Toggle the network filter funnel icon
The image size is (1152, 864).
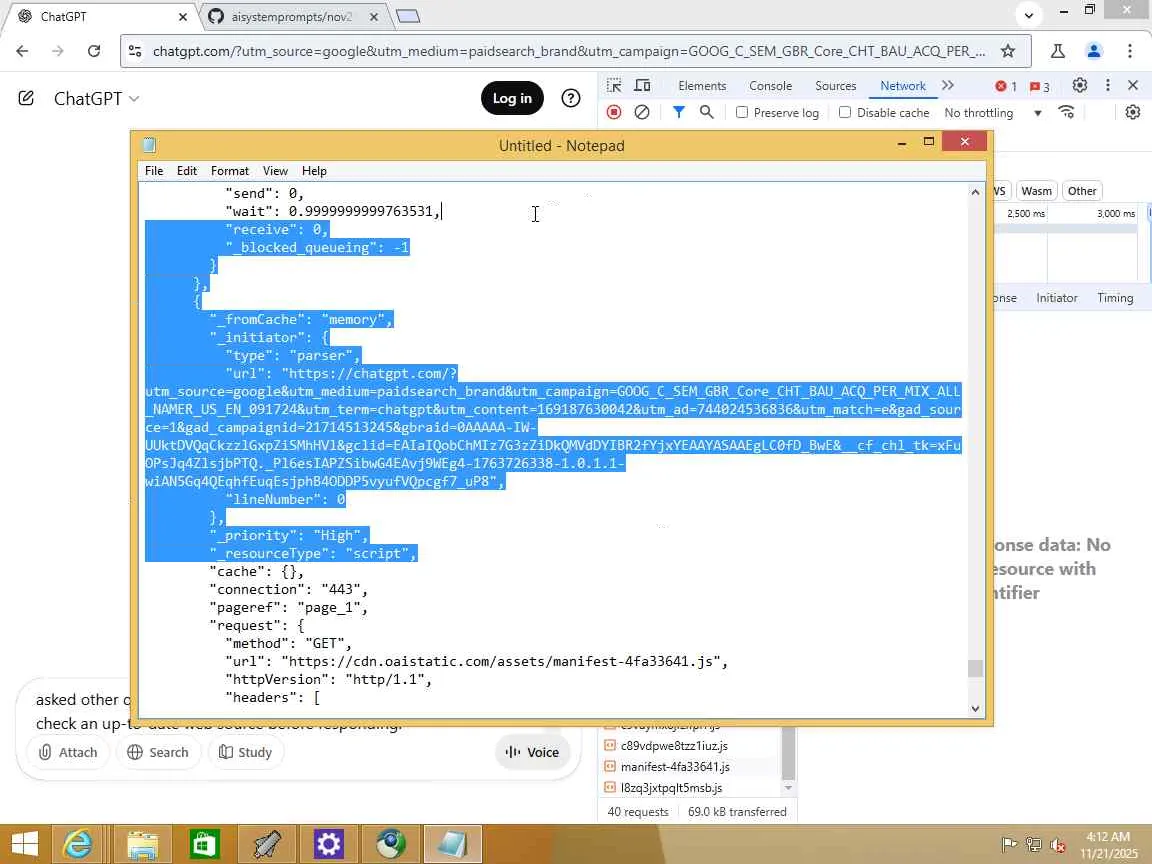679,112
